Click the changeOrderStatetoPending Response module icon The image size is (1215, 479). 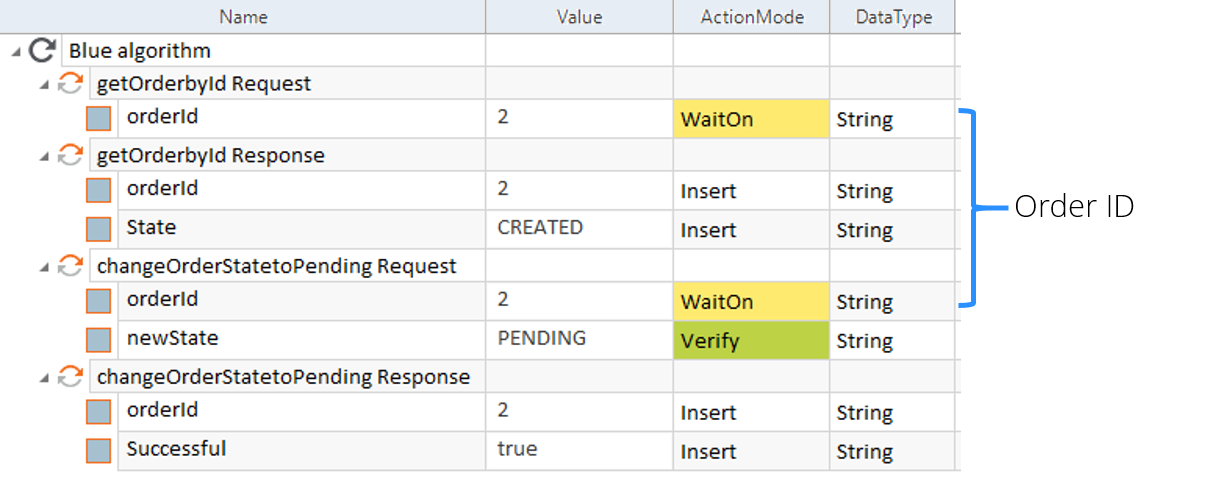point(70,377)
